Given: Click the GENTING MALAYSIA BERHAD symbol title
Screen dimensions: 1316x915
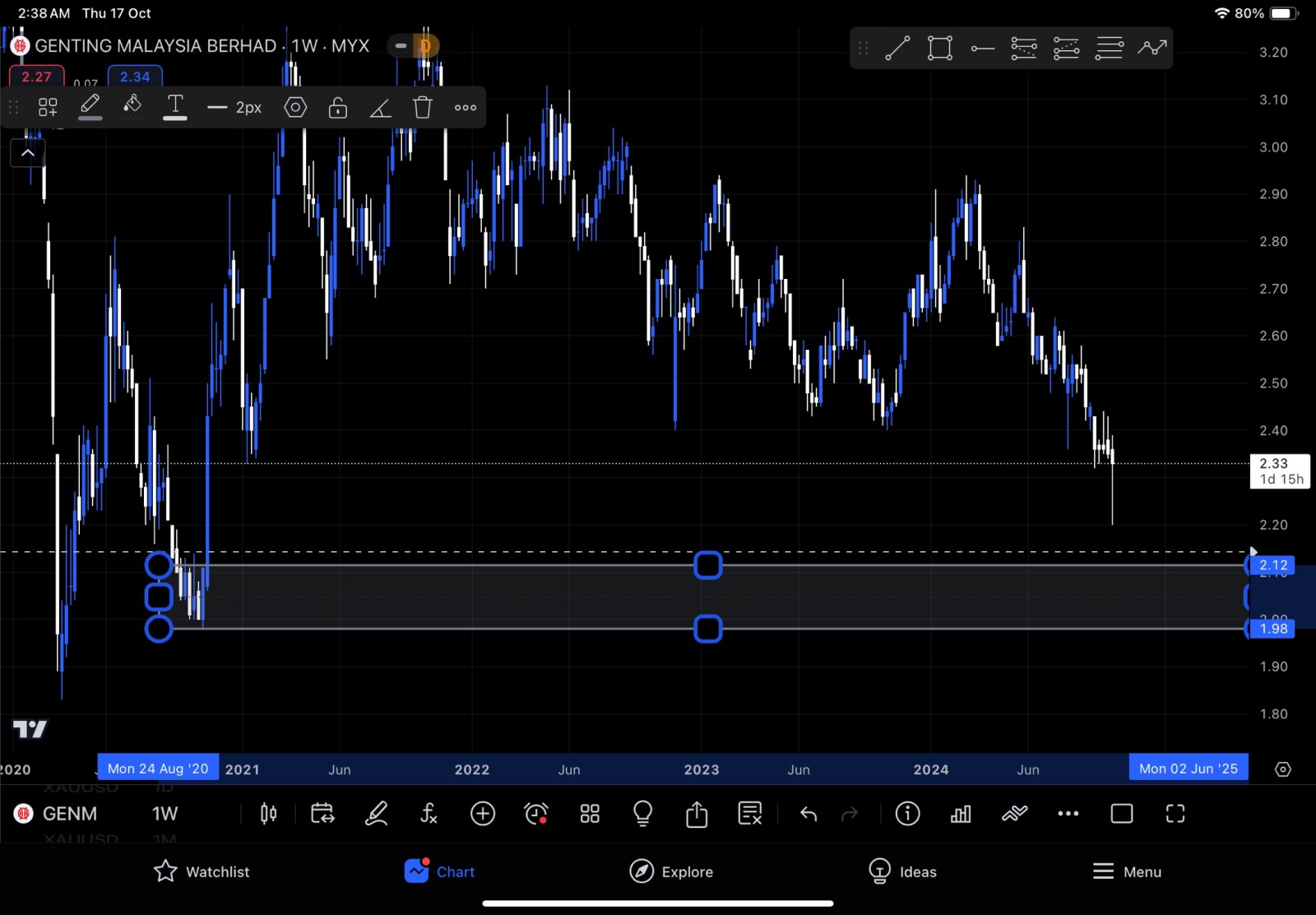Looking at the screenshot, I should click(202, 46).
